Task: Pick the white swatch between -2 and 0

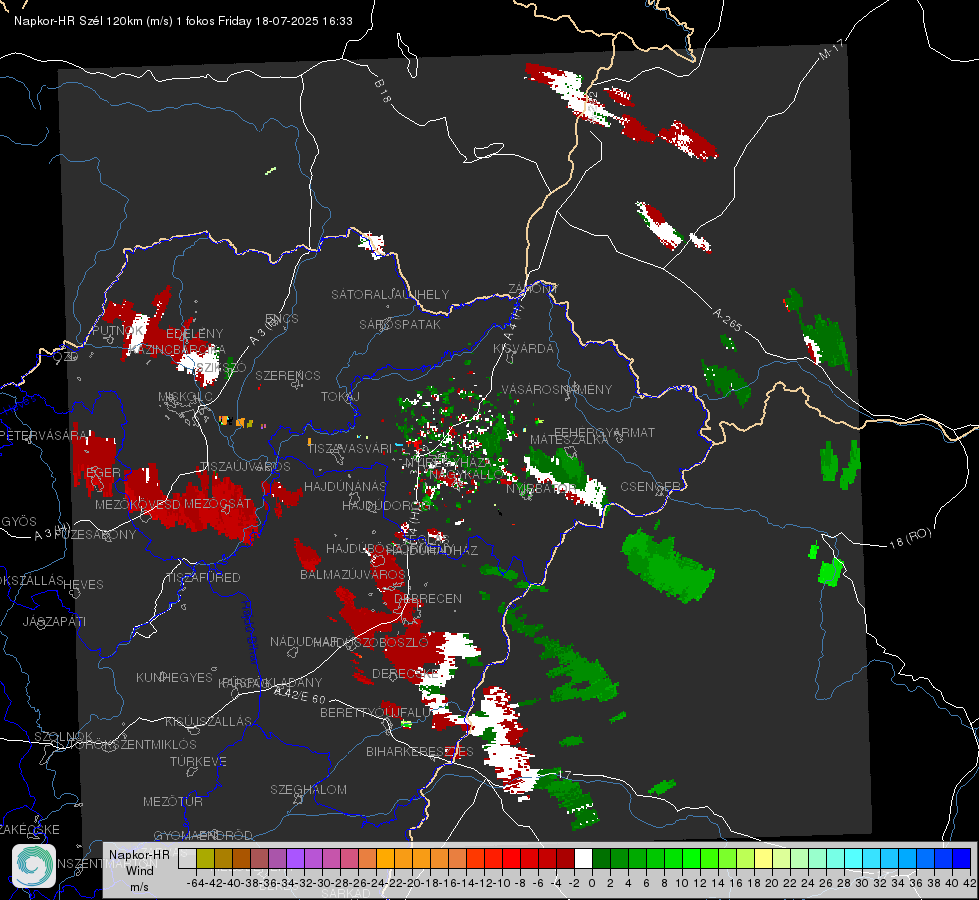Action: coord(583,858)
